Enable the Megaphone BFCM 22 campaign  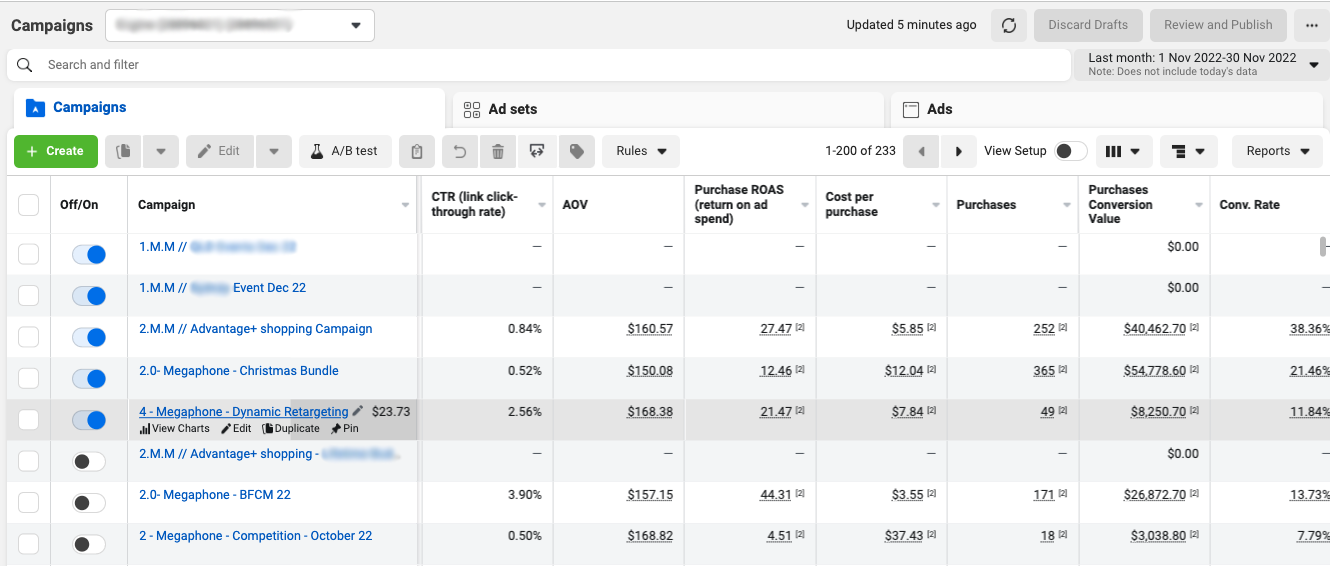pos(89,503)
